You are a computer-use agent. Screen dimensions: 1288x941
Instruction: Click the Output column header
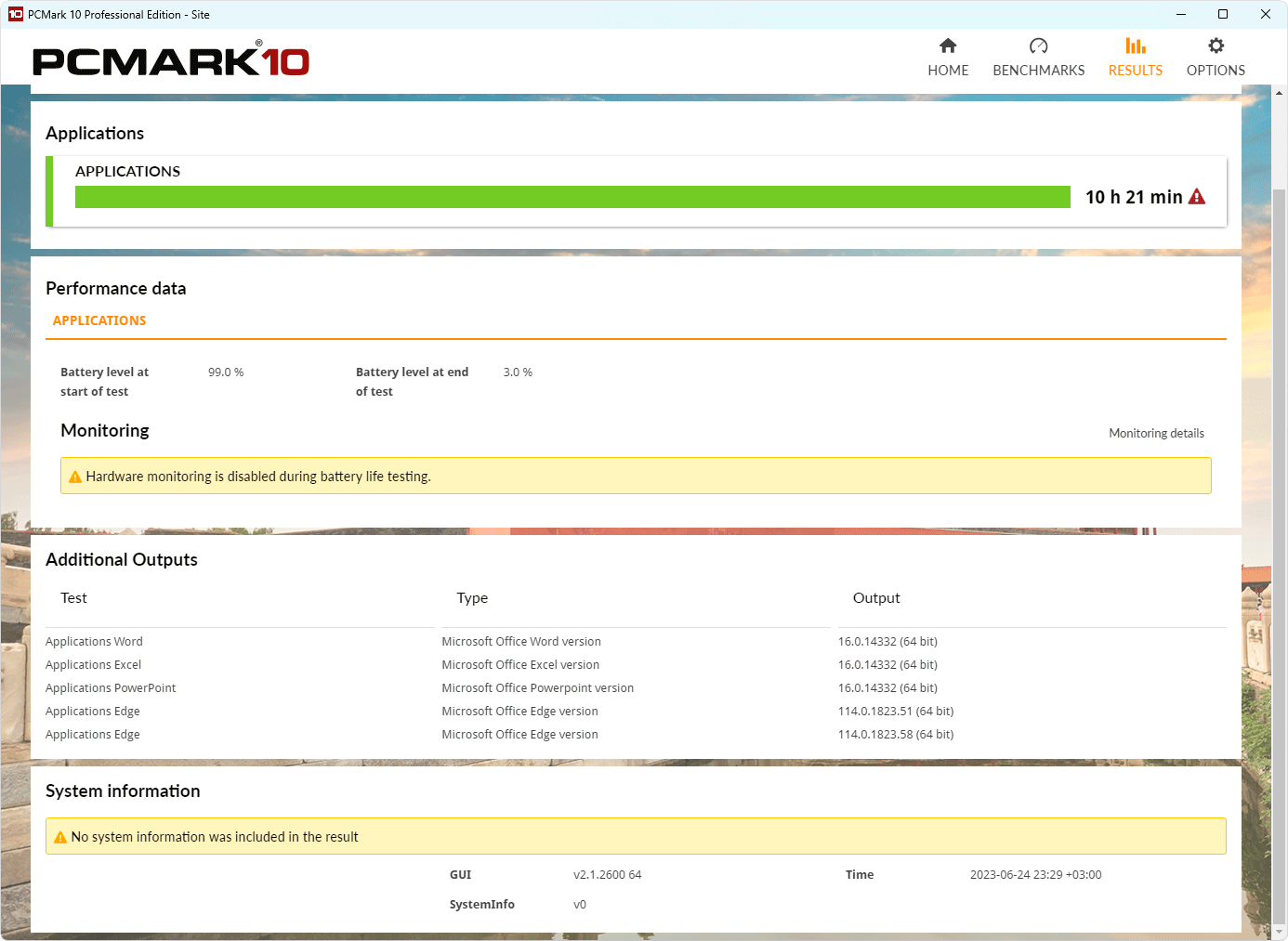click(876, 598)
